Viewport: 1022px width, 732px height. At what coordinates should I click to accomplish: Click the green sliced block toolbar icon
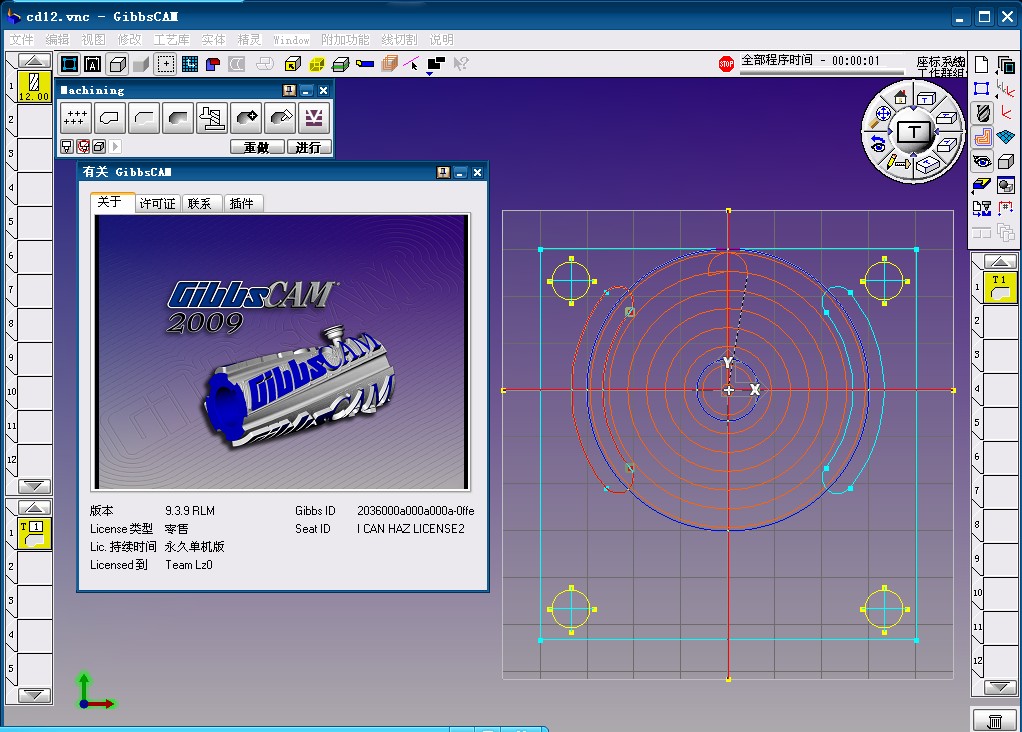[340, 64]
